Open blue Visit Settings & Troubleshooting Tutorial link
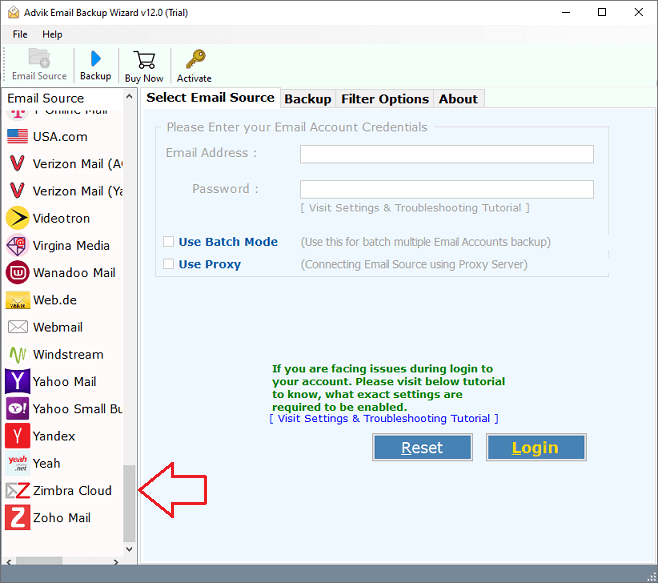This screenshot has height=583, width=658. click(x=384, y=418)
